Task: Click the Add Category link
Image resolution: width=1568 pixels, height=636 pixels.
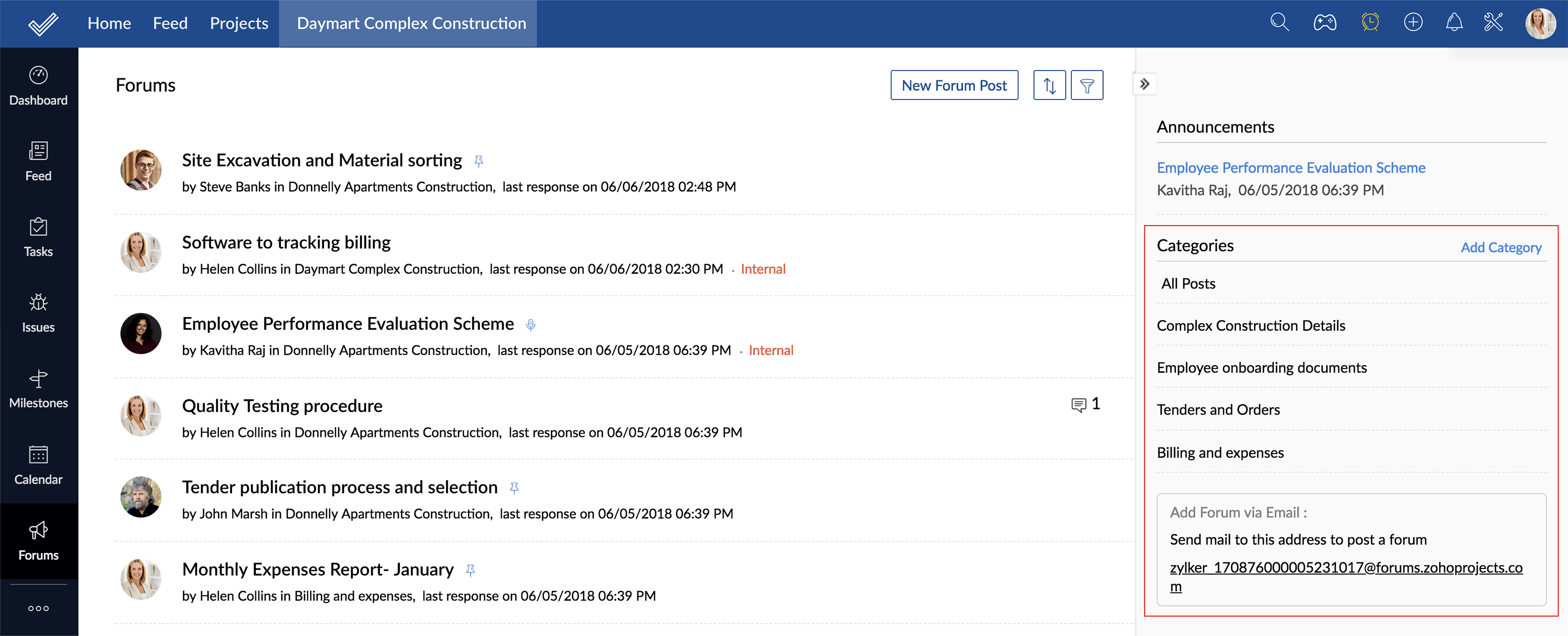Action: (x=1500, y=247)
